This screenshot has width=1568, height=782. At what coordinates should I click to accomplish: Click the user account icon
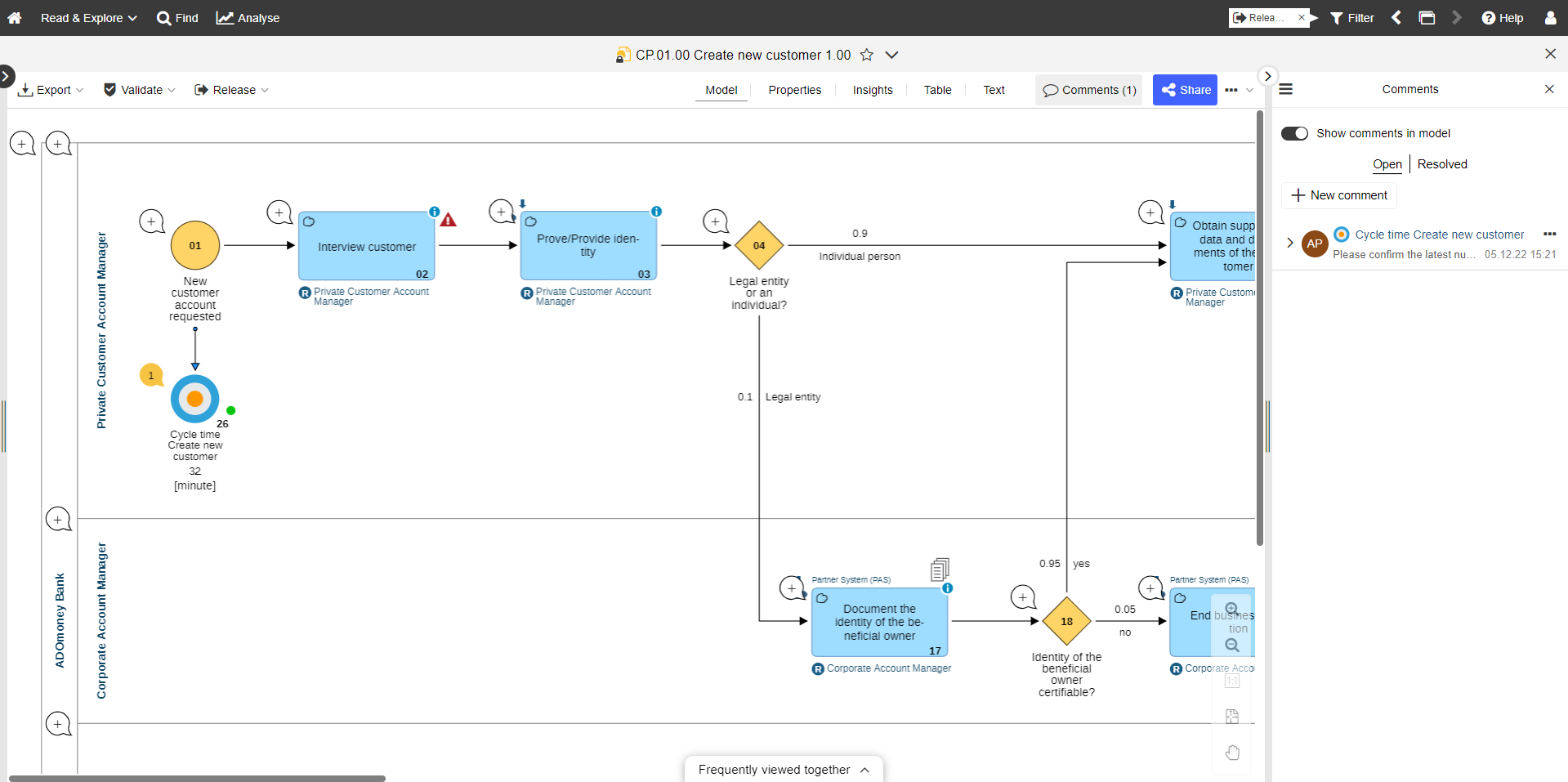(1550, 17)
